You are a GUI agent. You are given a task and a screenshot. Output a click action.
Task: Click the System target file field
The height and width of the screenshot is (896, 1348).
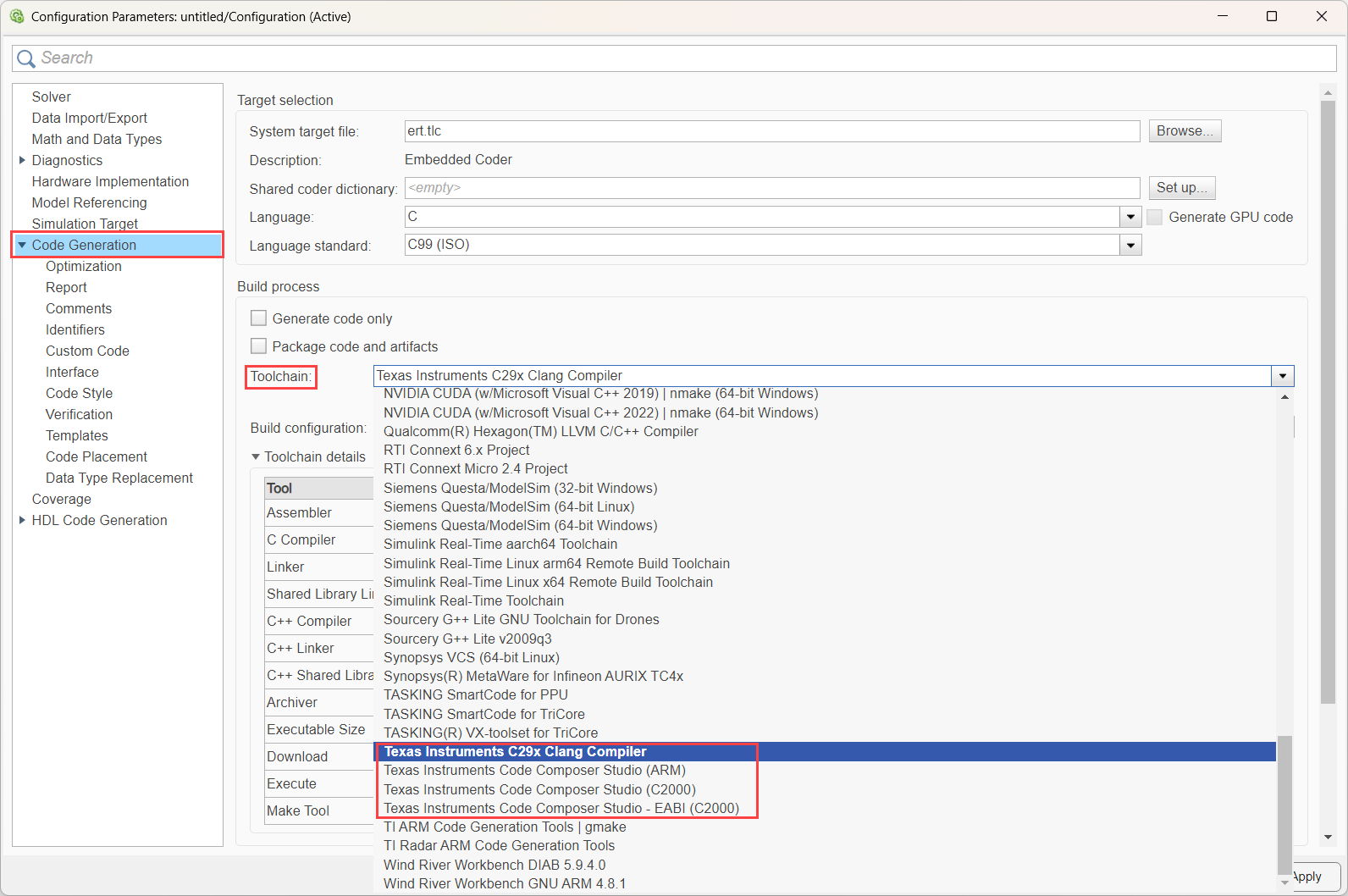pos(771,131)
